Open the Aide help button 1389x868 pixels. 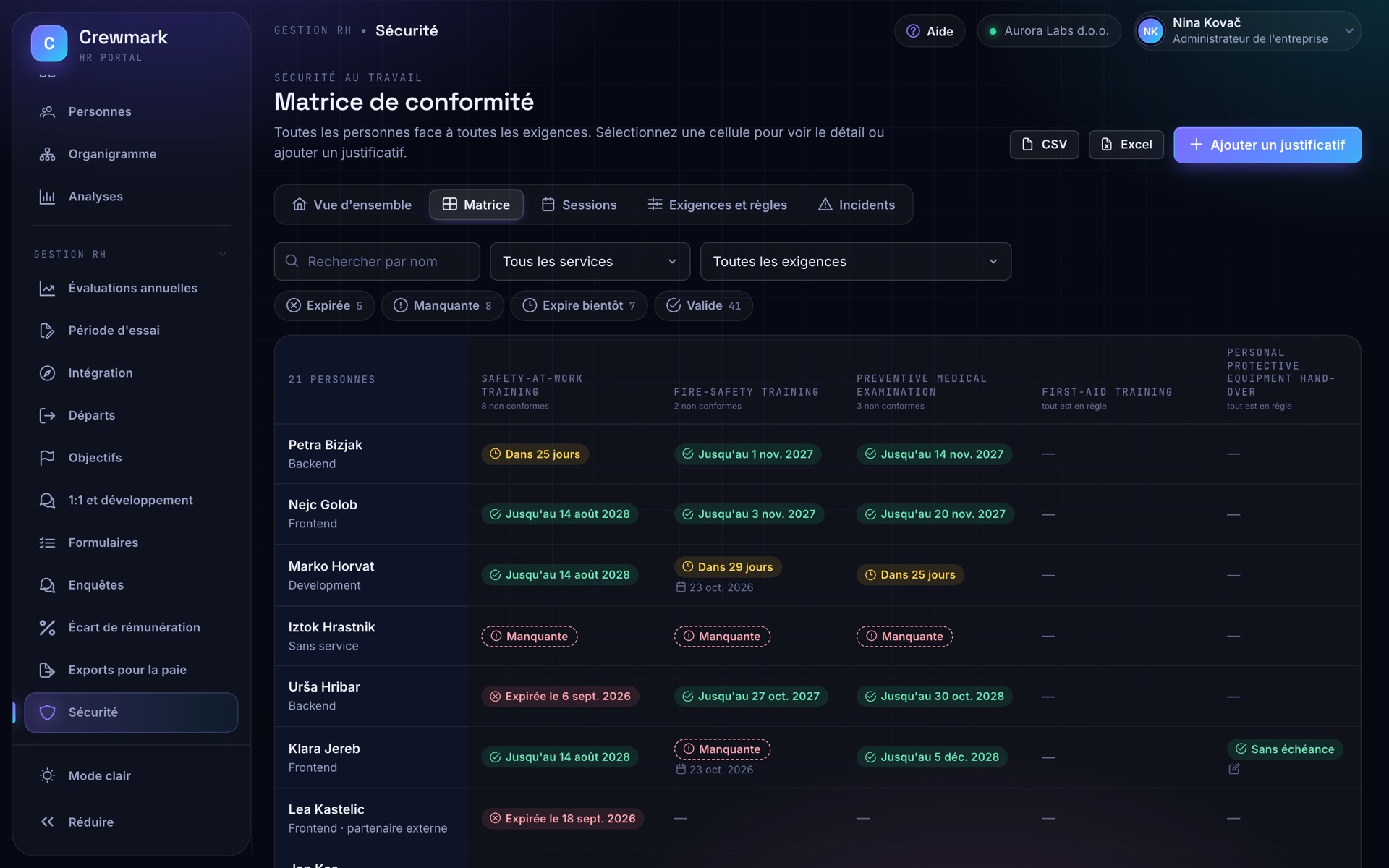[930, 31]
